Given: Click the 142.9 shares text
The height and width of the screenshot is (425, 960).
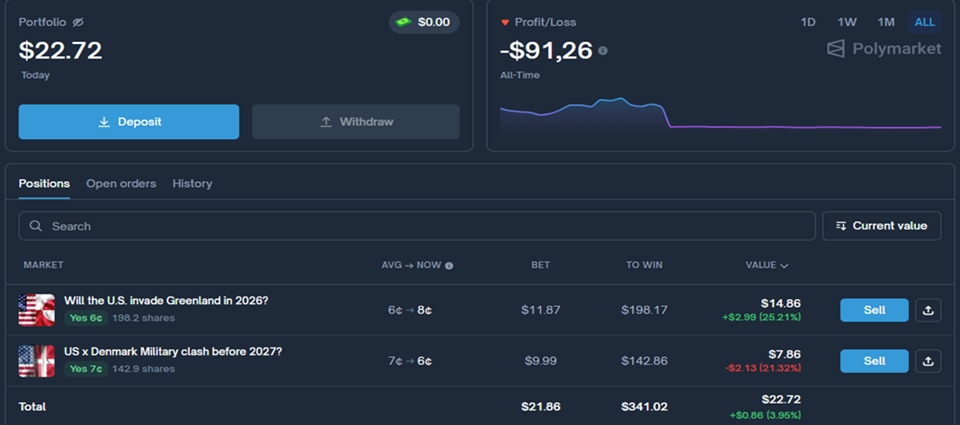Looking at the screenshot, I should pyautogui.click(x=144, y=369).
